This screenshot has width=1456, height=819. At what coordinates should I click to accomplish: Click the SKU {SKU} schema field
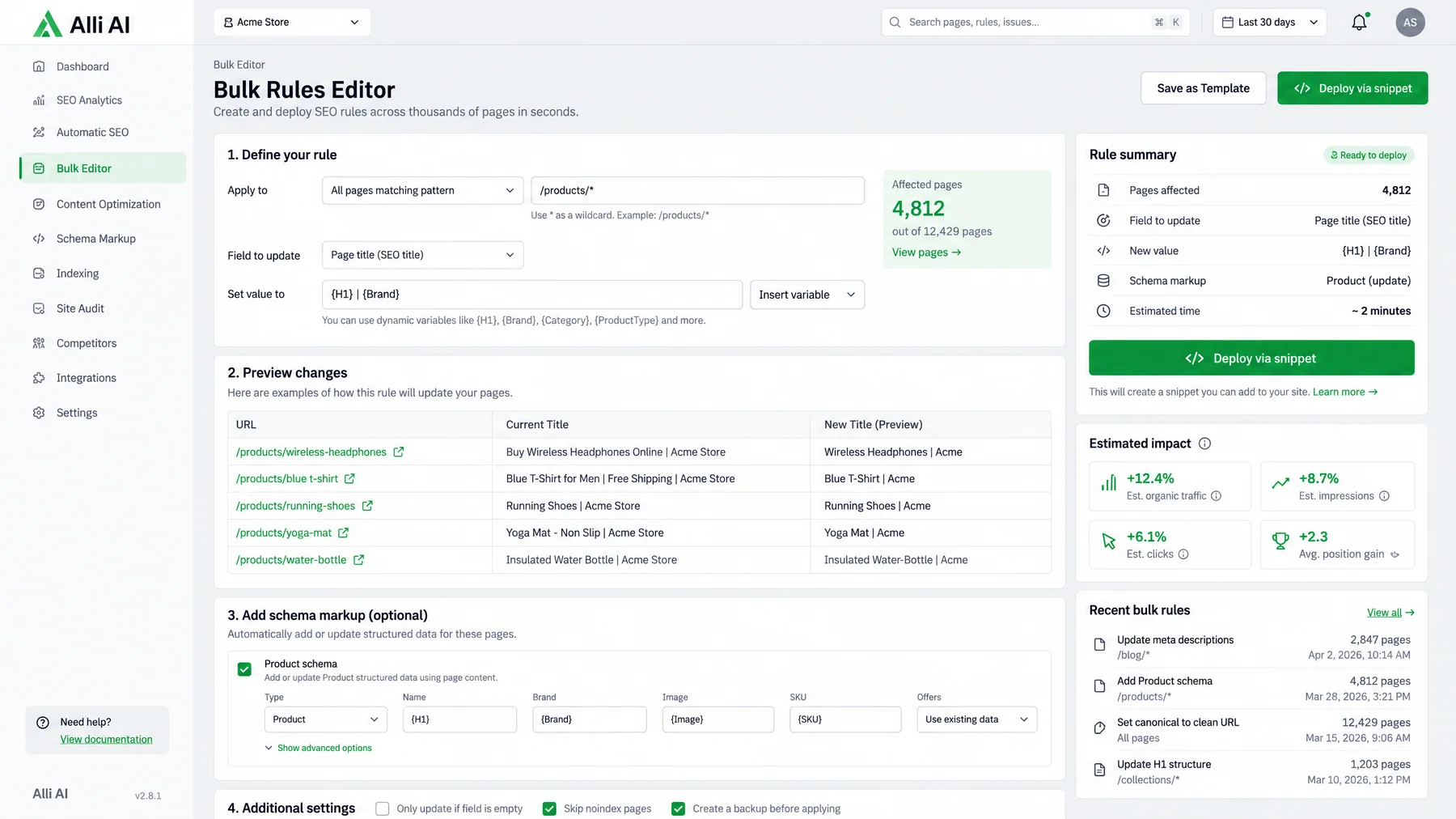[845, 719]
